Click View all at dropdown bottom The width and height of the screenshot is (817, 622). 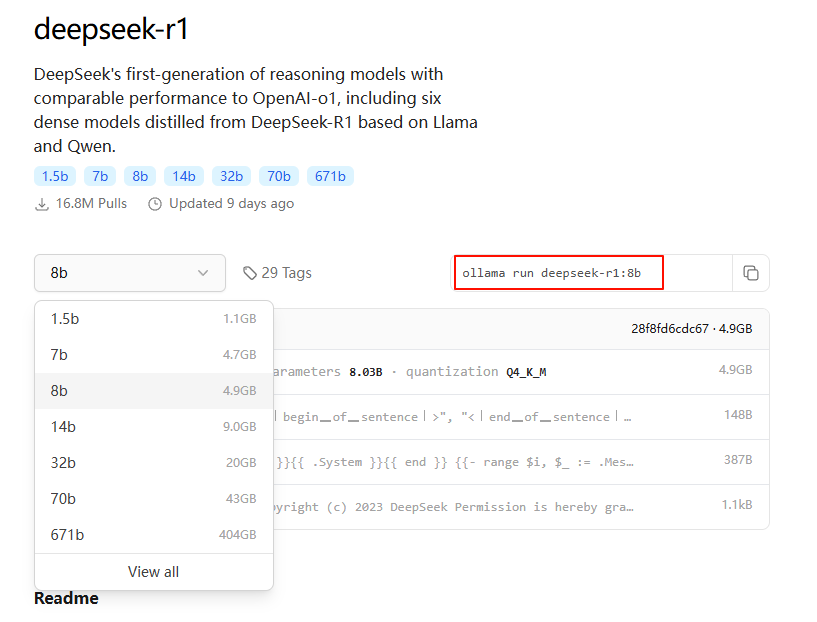point(153,572)
